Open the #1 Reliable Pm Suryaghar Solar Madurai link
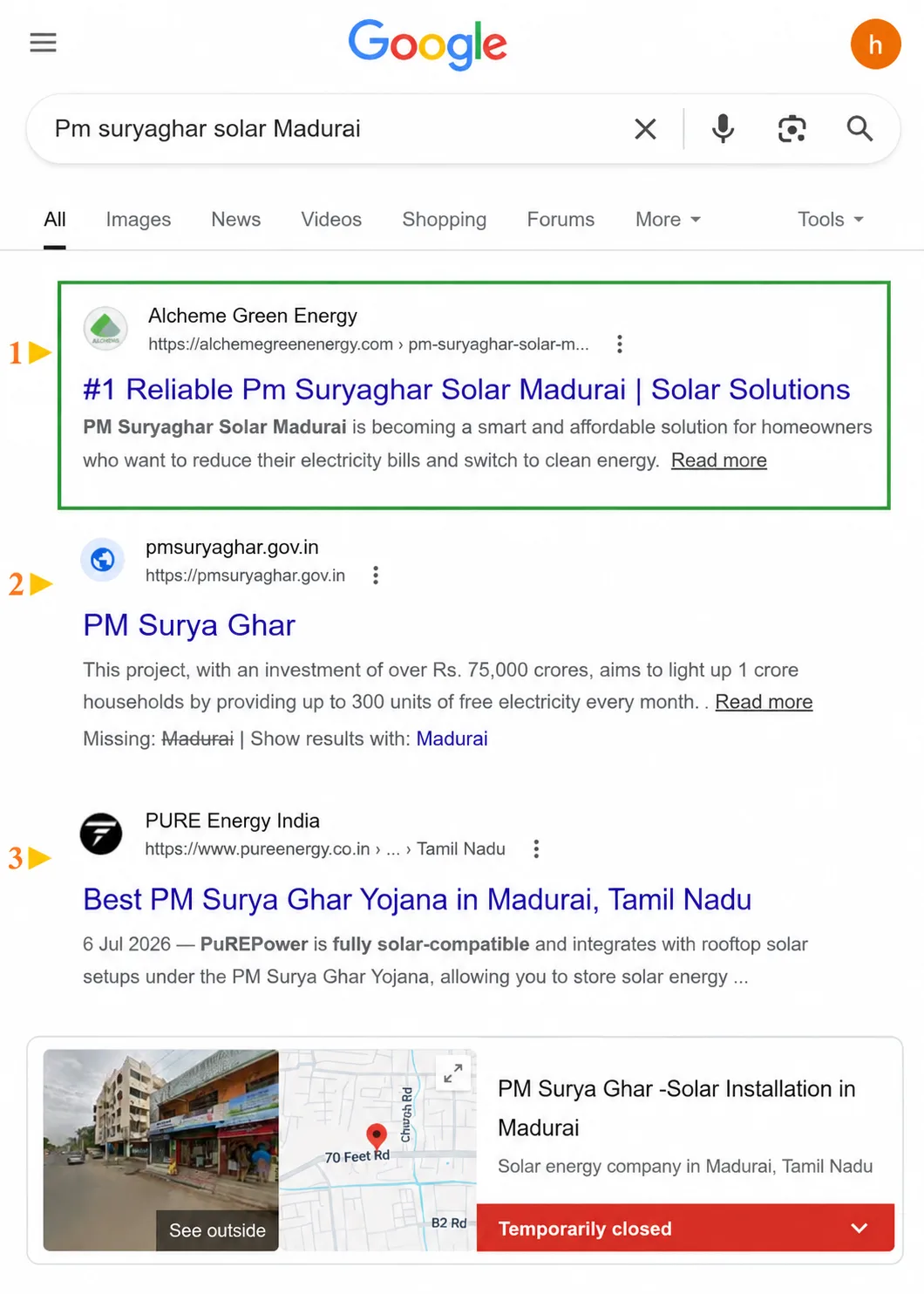The width and height of the screenshot is (924, 1294). pos(466,390)
